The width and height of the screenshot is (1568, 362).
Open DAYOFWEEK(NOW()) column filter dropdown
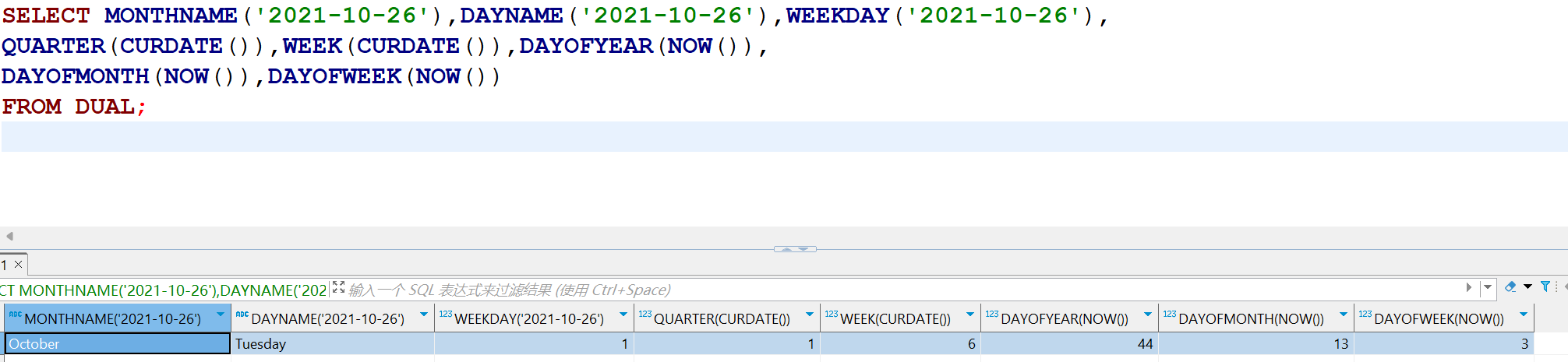(x=1524, y=315)
